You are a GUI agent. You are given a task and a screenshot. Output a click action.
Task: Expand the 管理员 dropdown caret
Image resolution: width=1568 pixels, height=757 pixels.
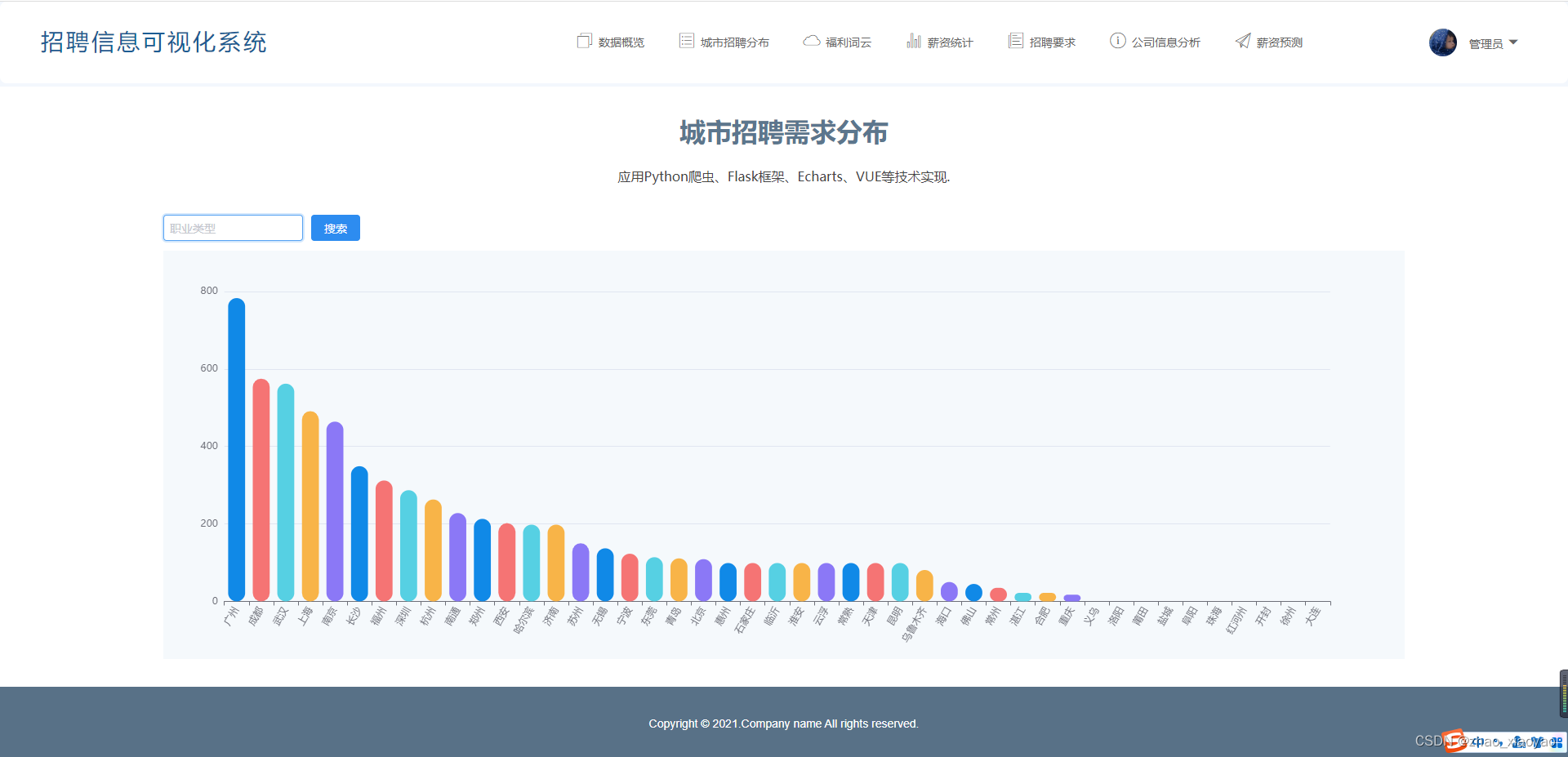pyautogui.click(x=1513, y=42)
